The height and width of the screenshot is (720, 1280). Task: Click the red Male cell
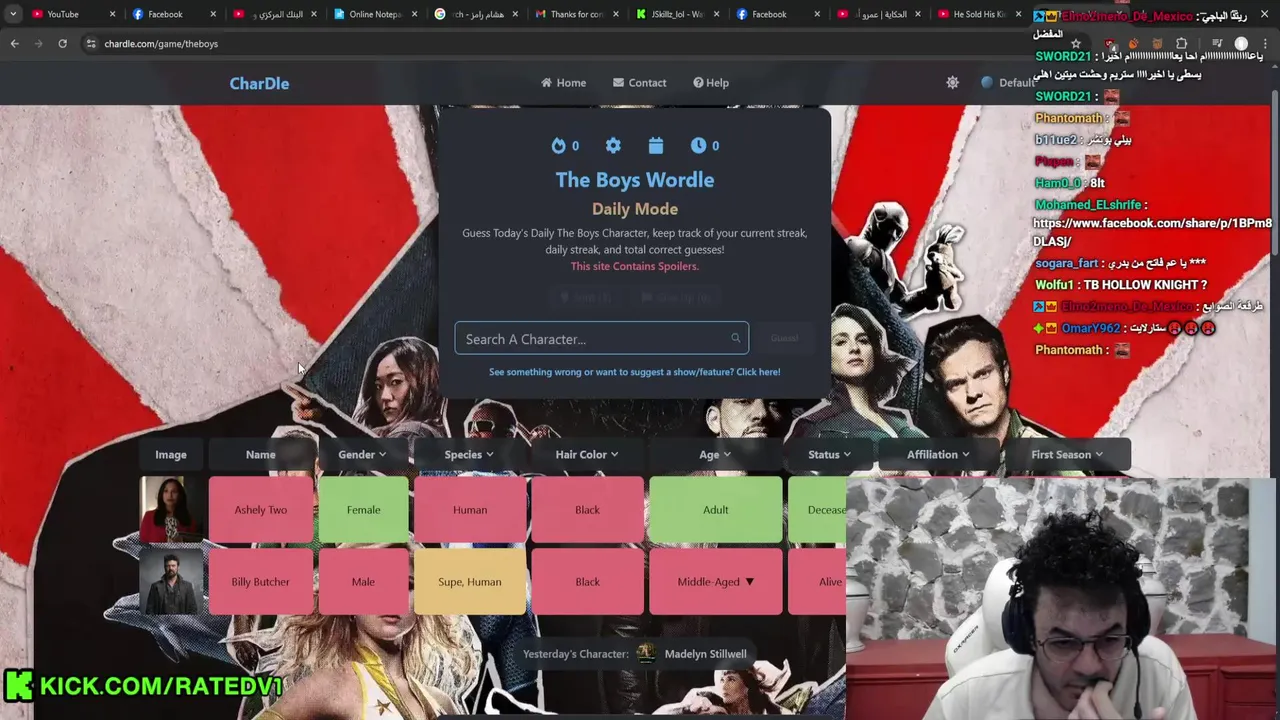pos(363,582)
